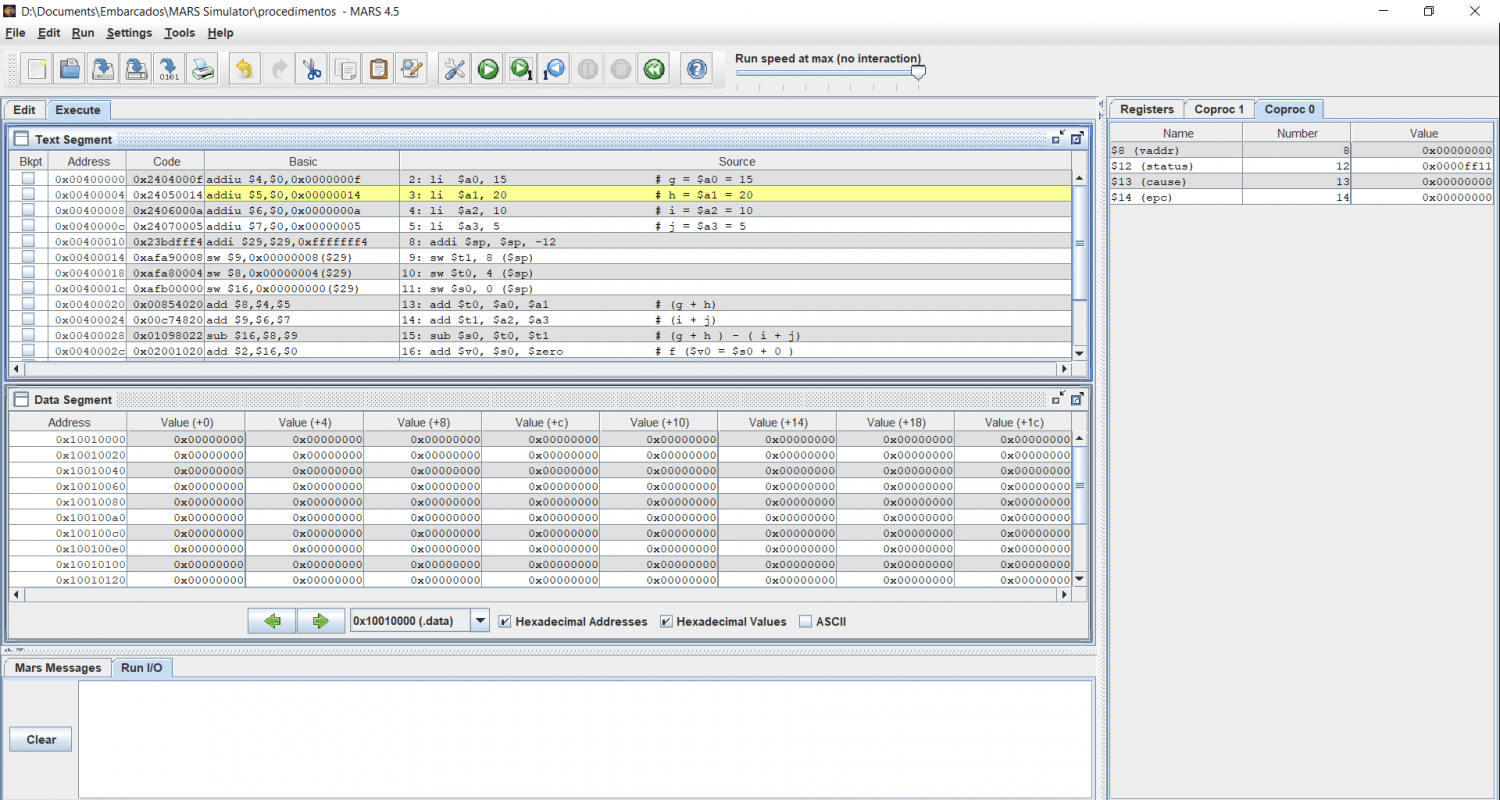Image resolution: width=1500 pixels, height=800 pixels.
Task: Open the File menu
Action: coord(15,33)
